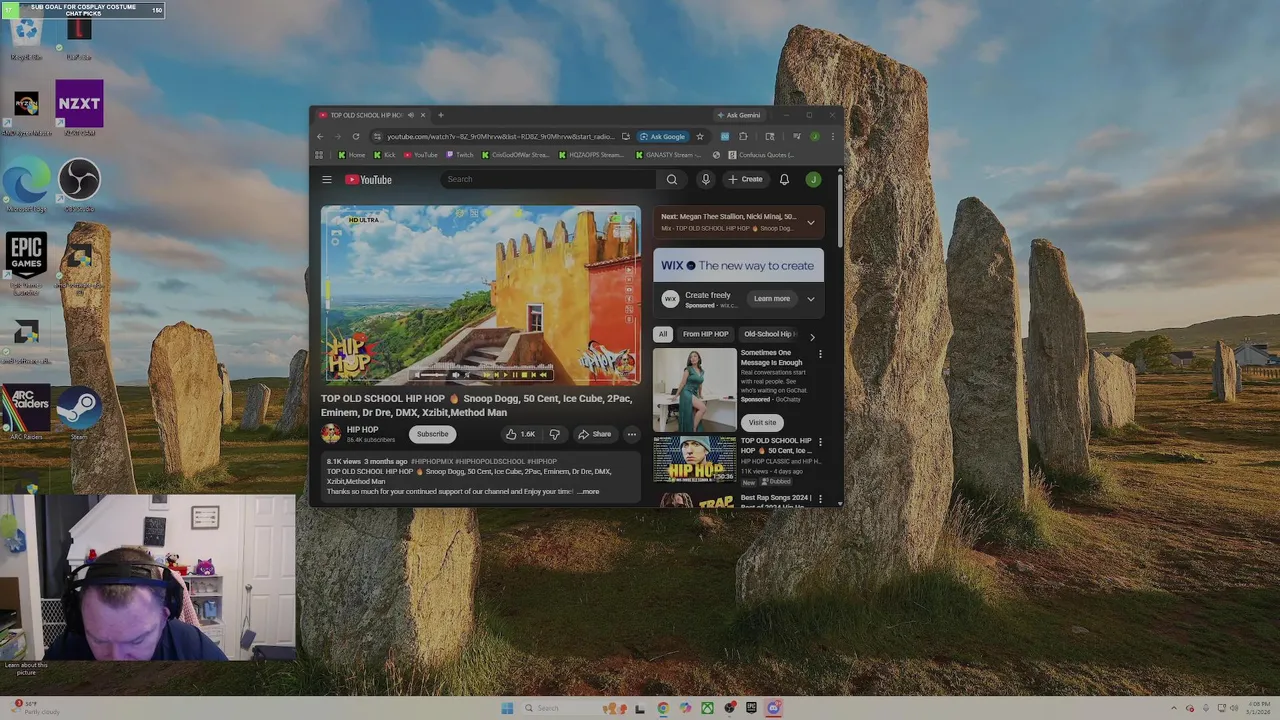Open Chrome three-dot menu
The width and height of the screenshot is (1280, 720).
tap(832, 137)
